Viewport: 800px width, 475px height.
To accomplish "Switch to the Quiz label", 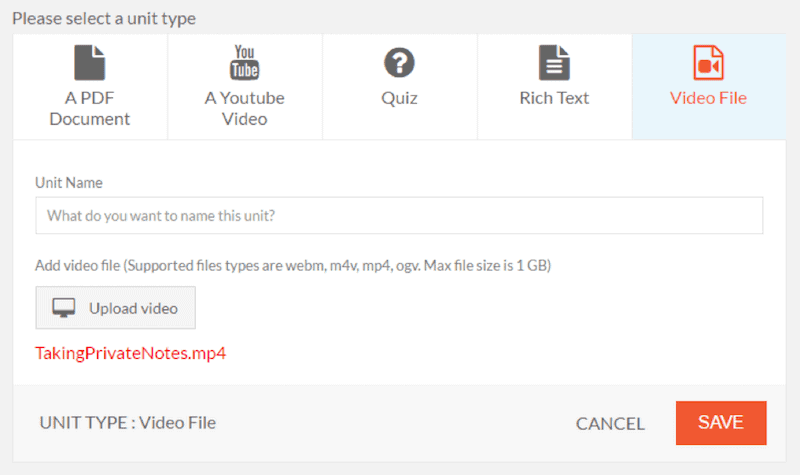I will click(x=399, y=98).
